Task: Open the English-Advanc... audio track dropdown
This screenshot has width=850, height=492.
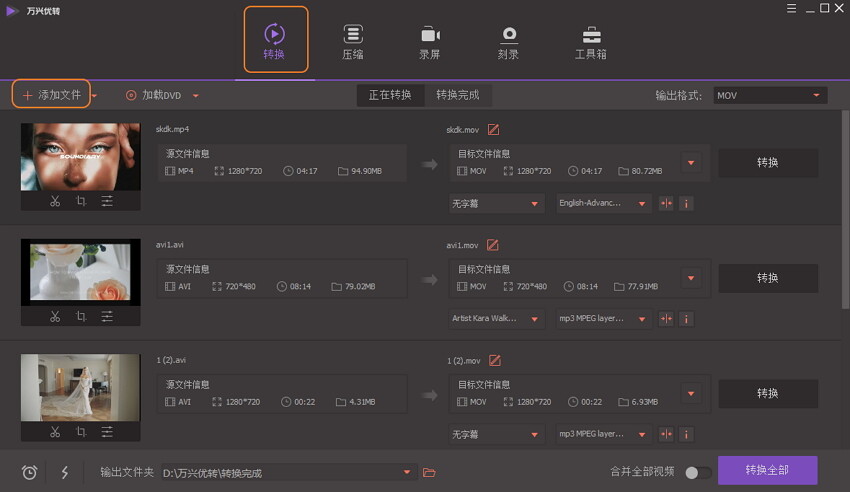Action: point(603,204)
